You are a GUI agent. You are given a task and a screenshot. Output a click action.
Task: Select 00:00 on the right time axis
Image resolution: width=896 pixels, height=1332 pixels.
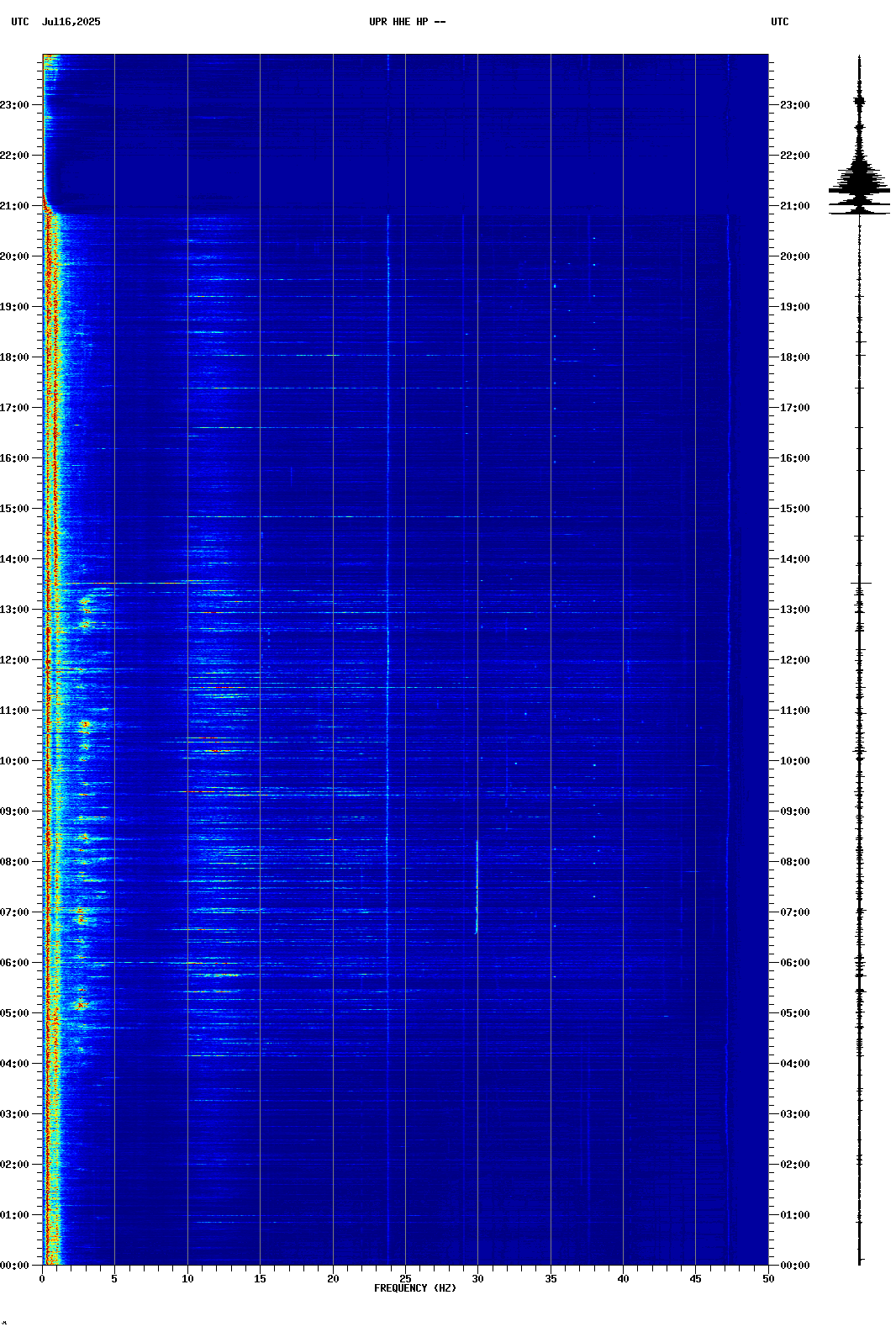pos(795,1266)
